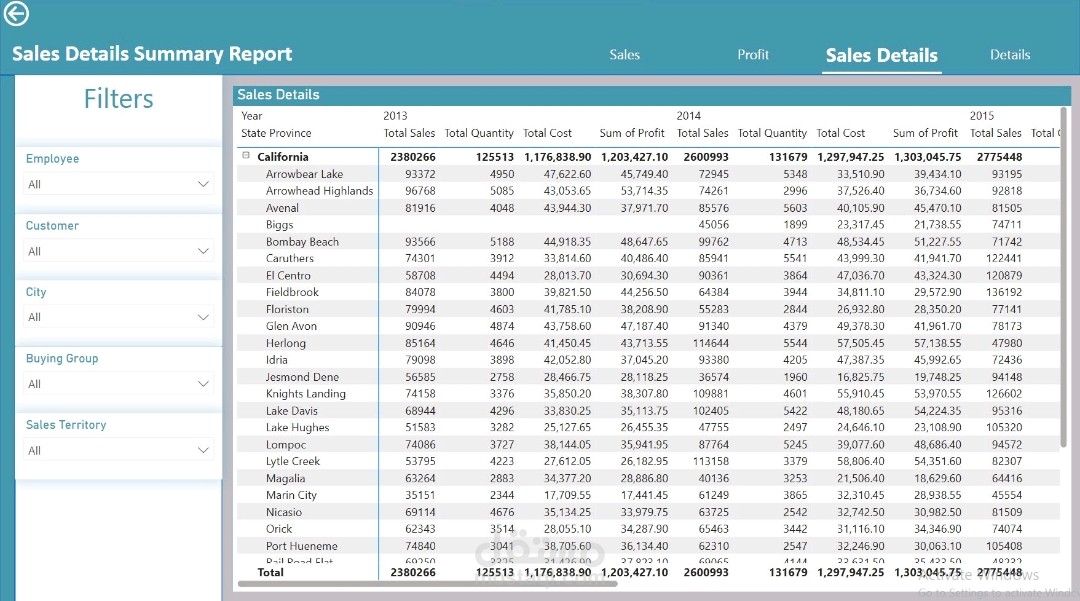The width and height of the screenshot is (1080, 601).
Task: Open the Sales Territory filter dropdown
Action: click(118, 450)
